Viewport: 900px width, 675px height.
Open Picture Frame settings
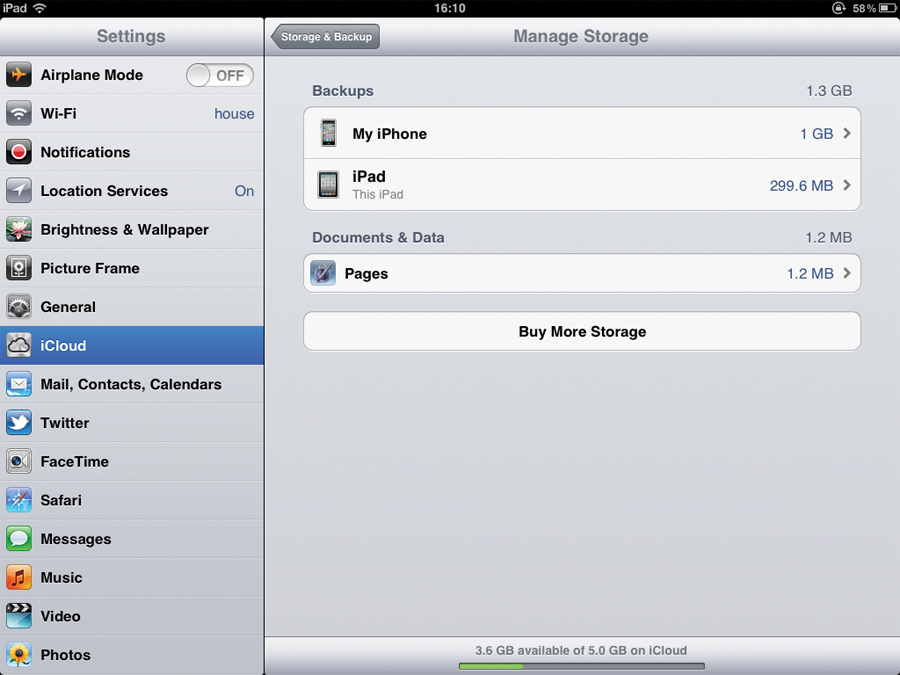[x=132, y=268]
